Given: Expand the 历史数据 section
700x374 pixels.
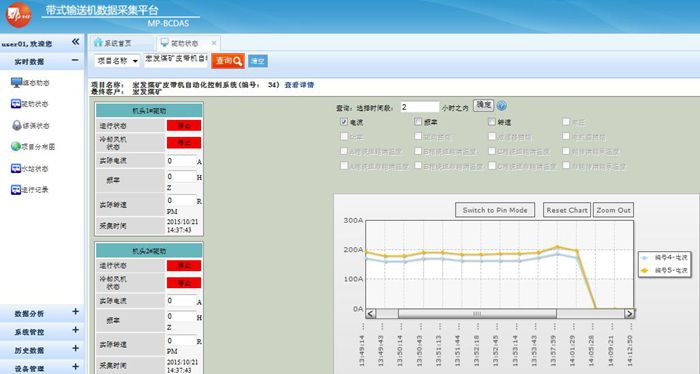Looking at the screenshot, I should (75, 349).
